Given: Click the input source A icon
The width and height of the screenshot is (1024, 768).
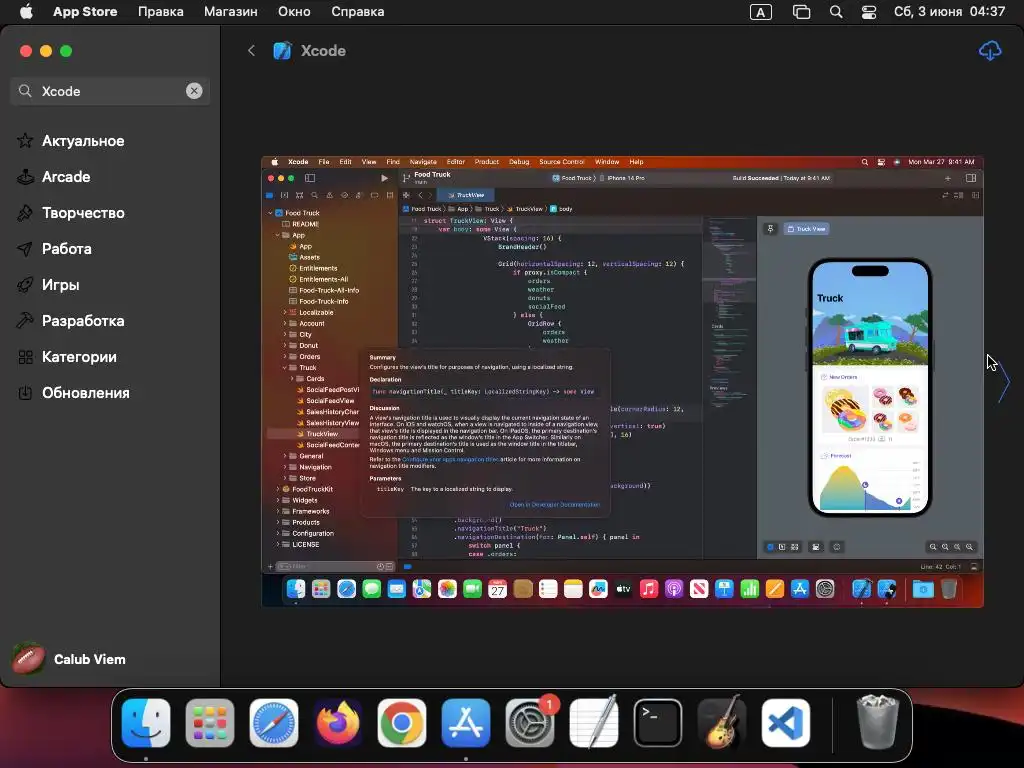Looking at the screenshot, I should pos(761,12).
